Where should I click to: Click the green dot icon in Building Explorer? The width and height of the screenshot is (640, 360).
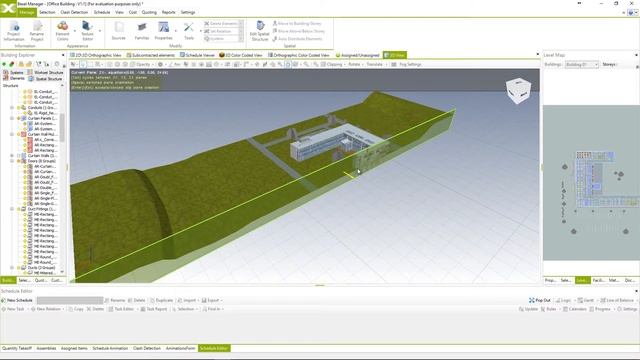tap(4, 64)
